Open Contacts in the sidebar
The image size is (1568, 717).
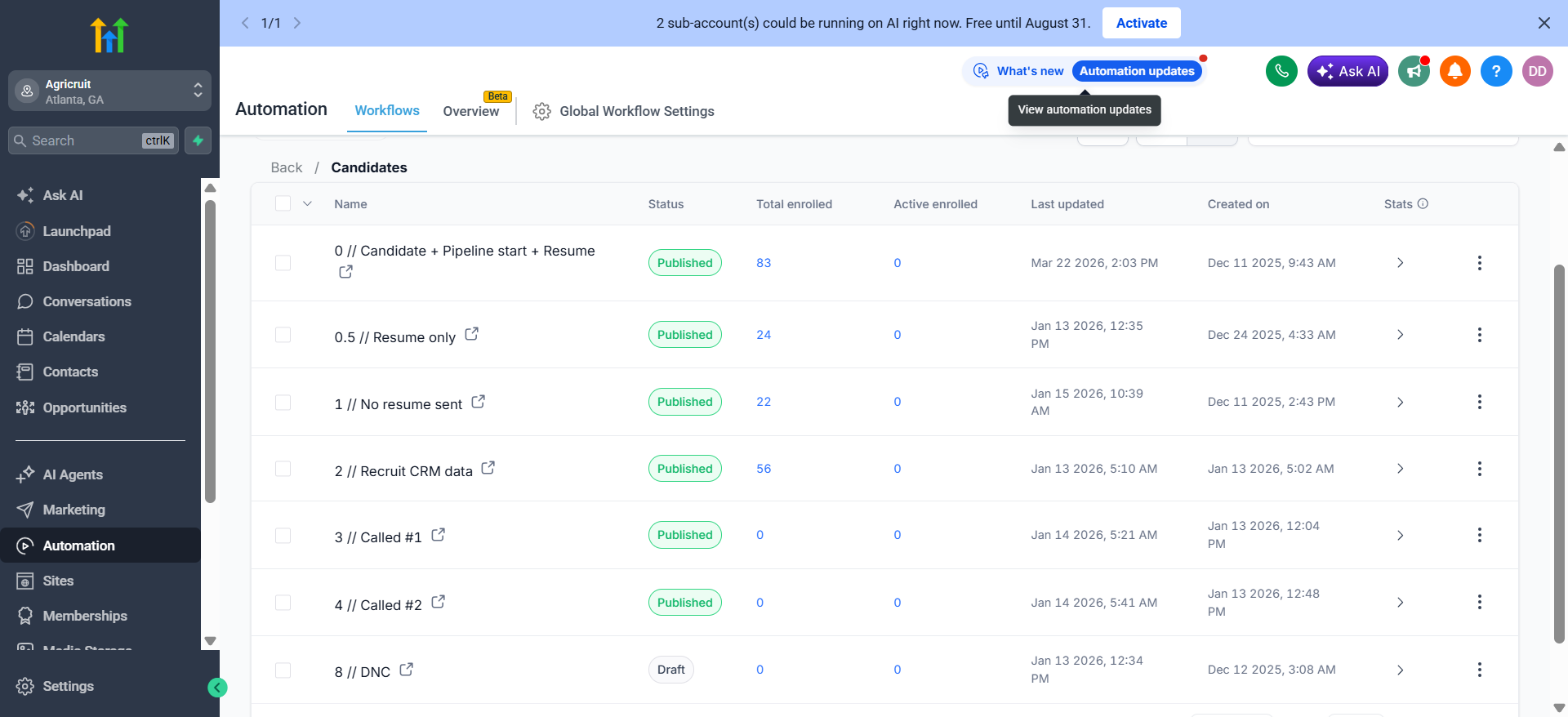[100, 372]
